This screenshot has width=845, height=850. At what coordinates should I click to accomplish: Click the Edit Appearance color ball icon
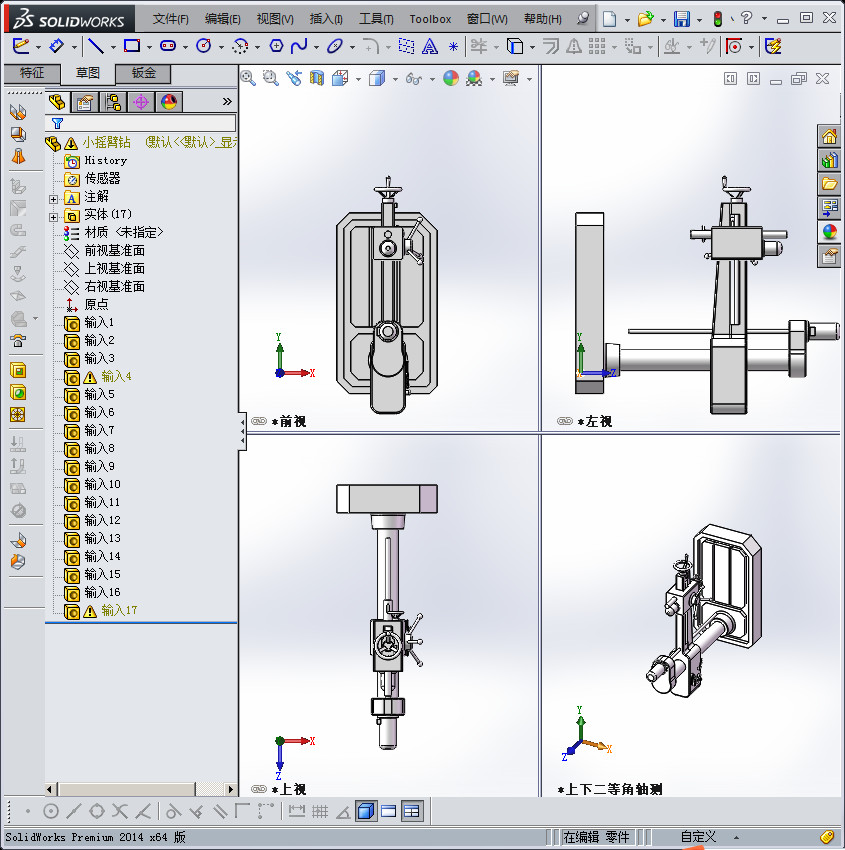pyautogui.click(x=450, y=79)
